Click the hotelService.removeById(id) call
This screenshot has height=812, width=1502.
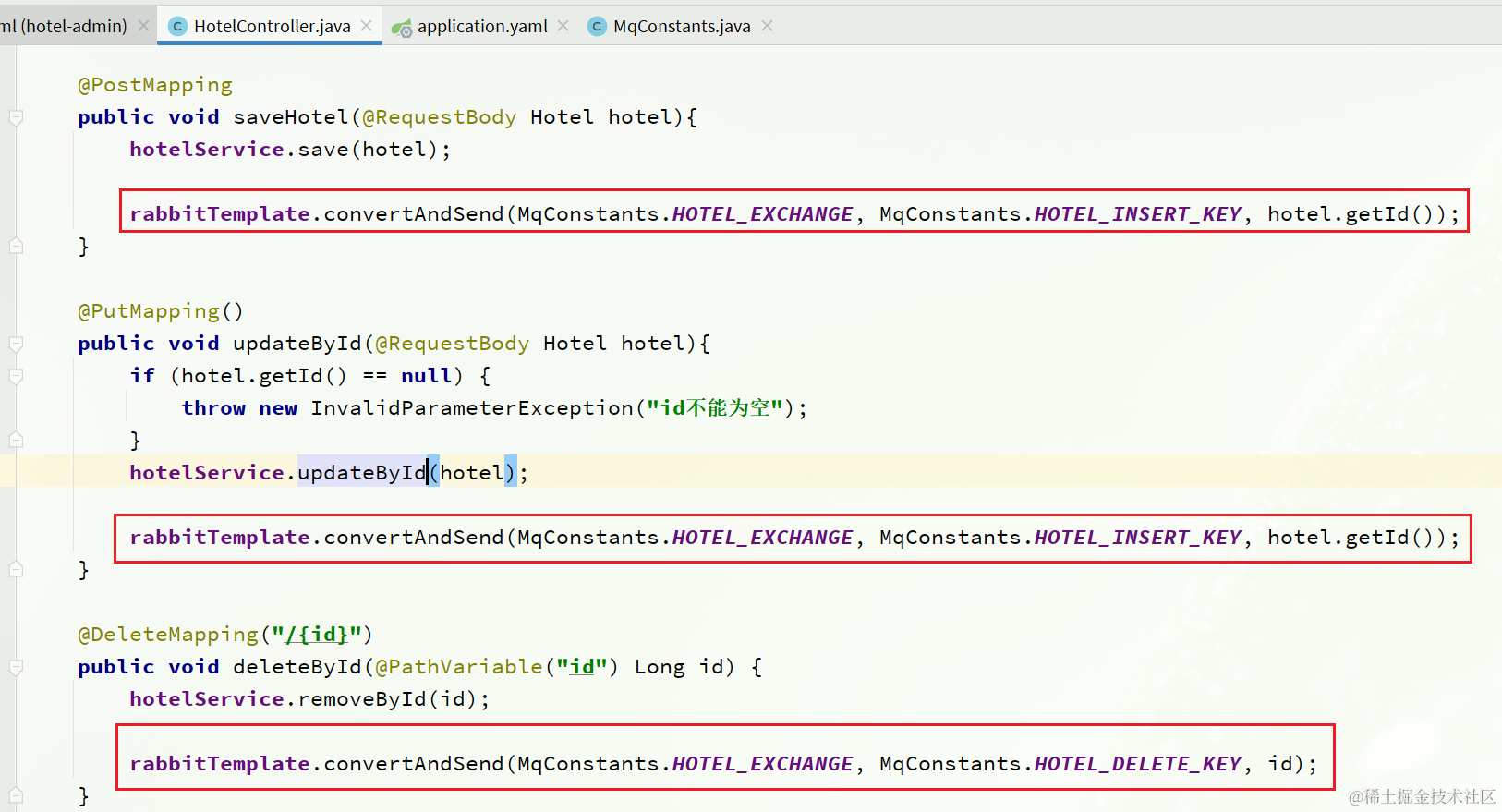tap(309, 699)
